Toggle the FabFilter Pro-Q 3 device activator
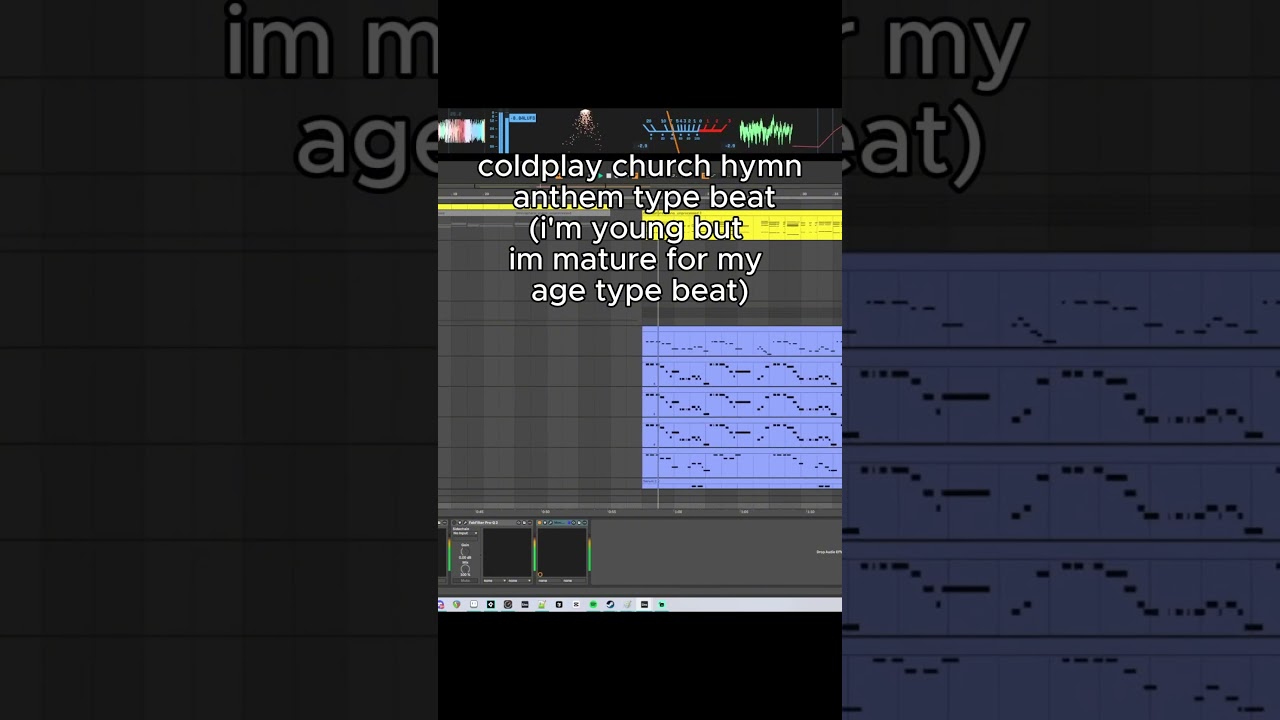 click(454, 522)
